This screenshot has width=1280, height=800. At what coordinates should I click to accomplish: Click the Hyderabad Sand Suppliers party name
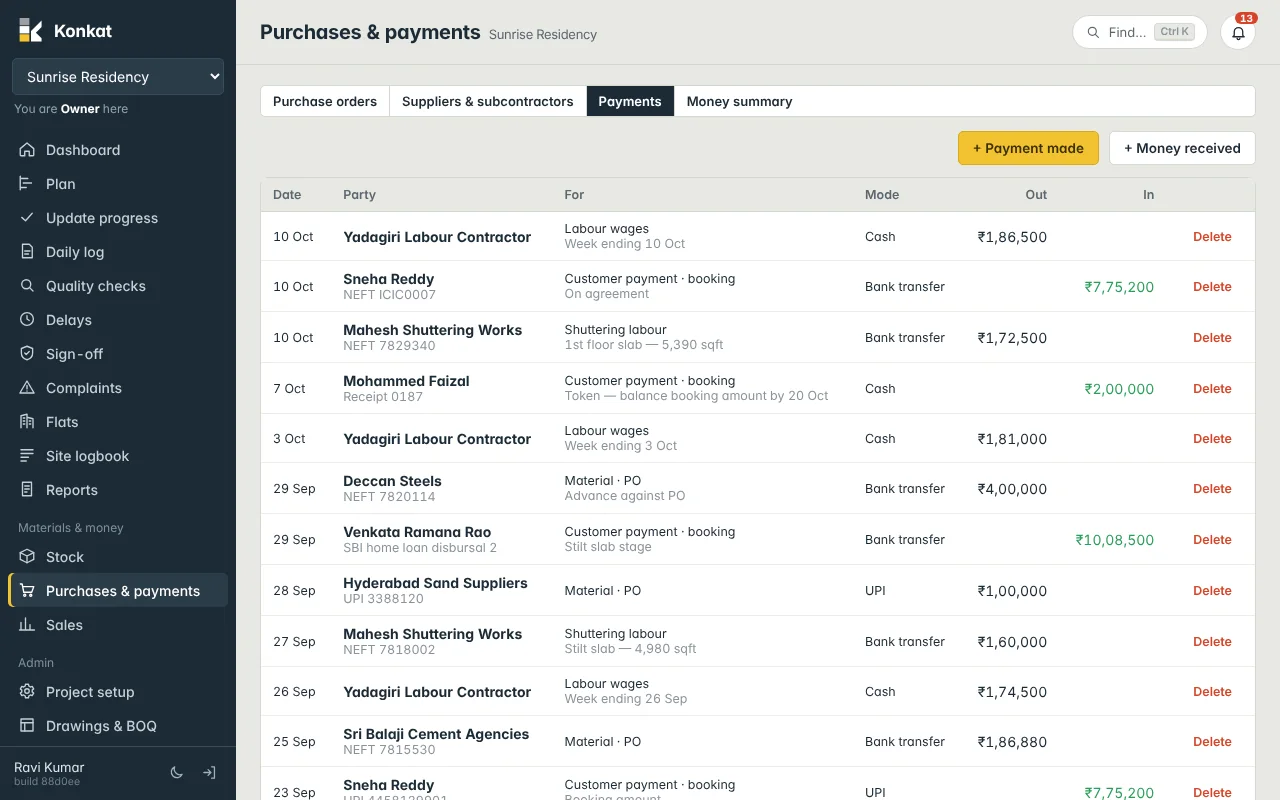(435, 583)
